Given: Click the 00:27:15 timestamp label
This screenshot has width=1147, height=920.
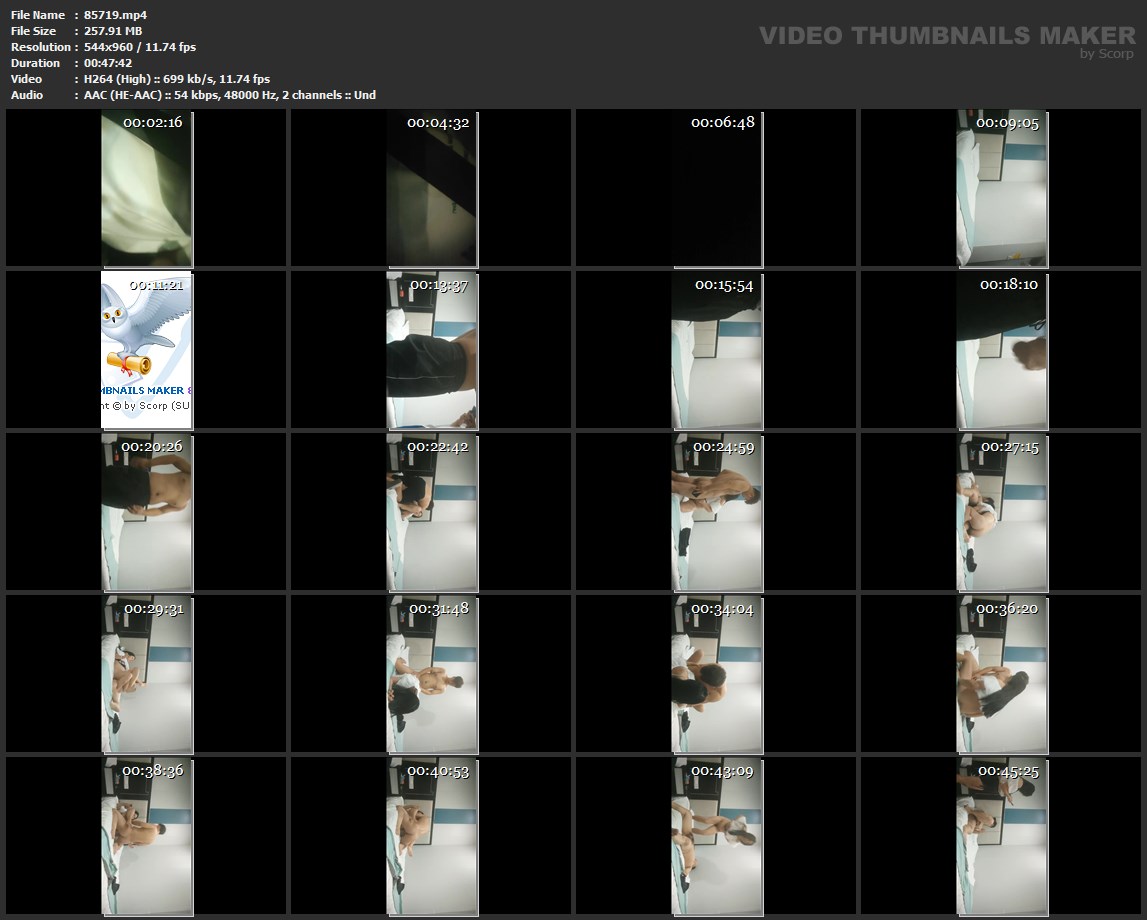Looking at the screenshot, I should tap(1009, 447).
